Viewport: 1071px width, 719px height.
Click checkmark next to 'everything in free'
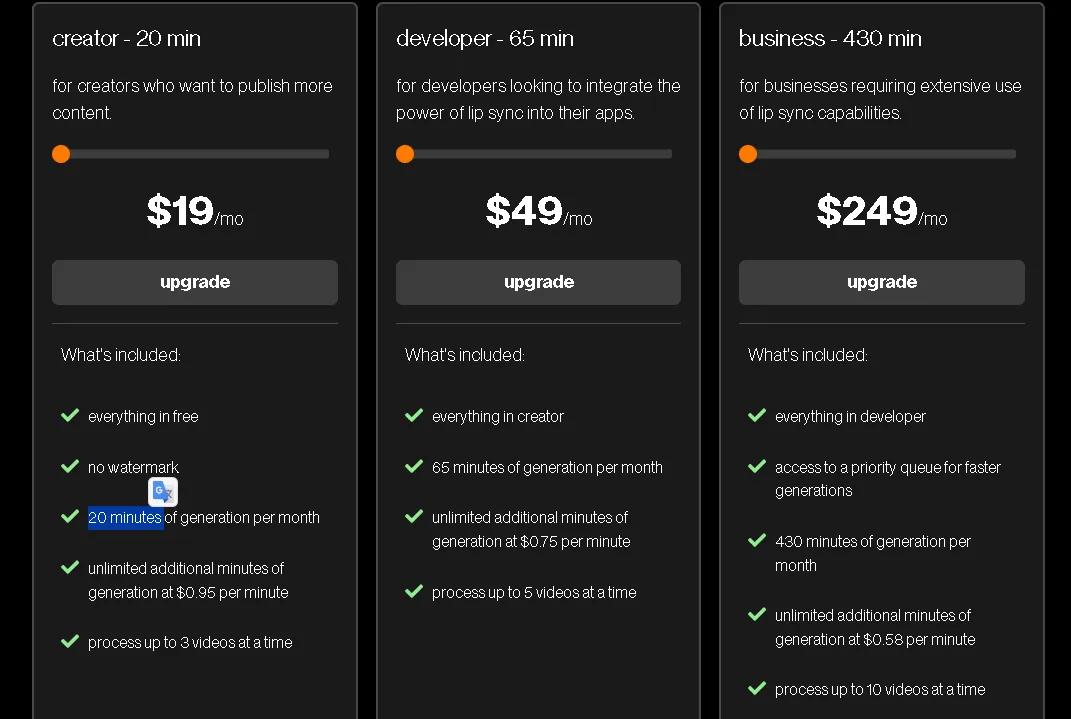(x=70, y=415)
